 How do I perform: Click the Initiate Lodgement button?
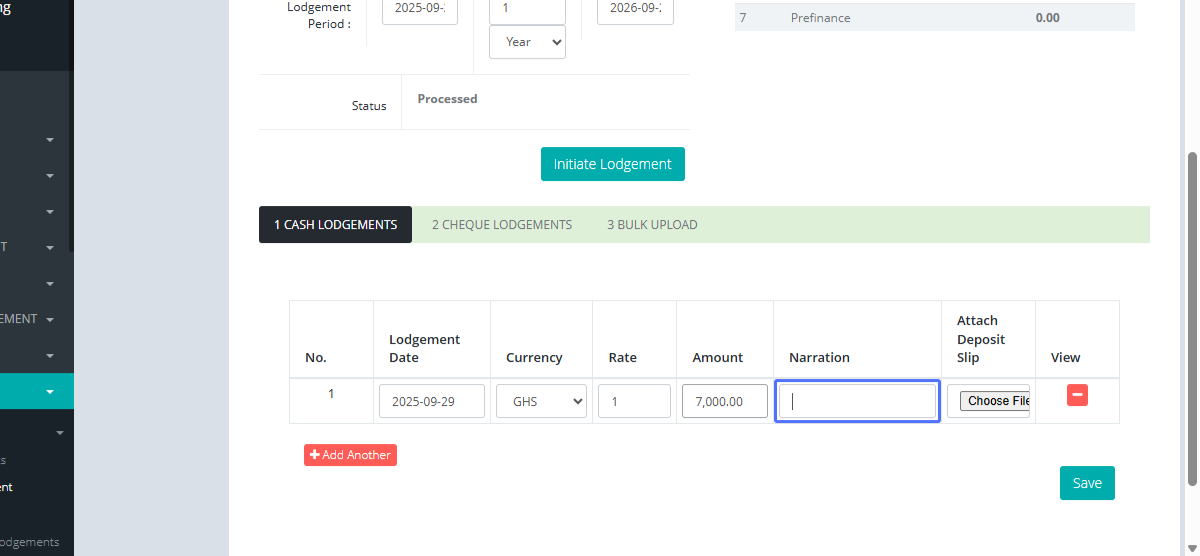pyautogui.click(x=612, y=165)
